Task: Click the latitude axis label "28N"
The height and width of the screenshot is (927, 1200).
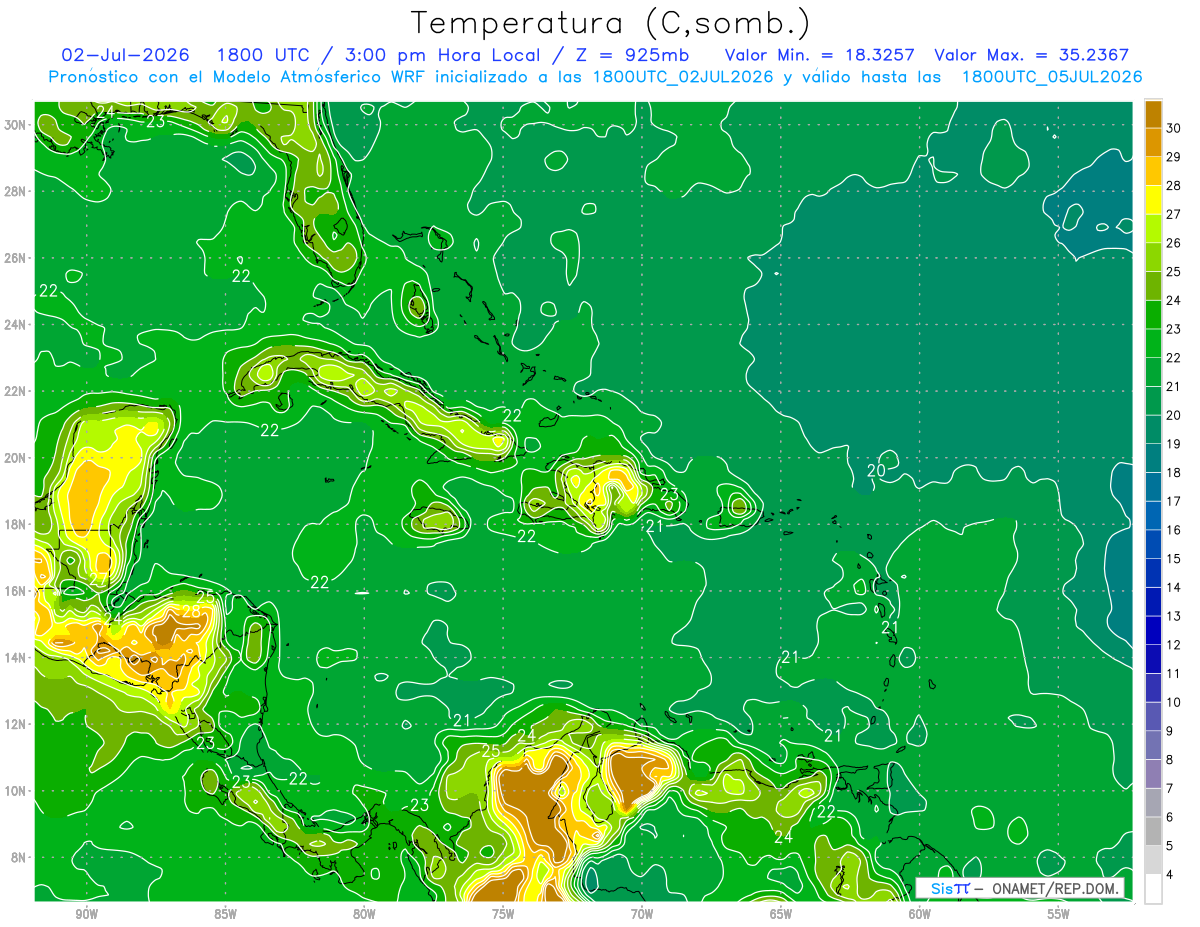Action: (16, 191)
